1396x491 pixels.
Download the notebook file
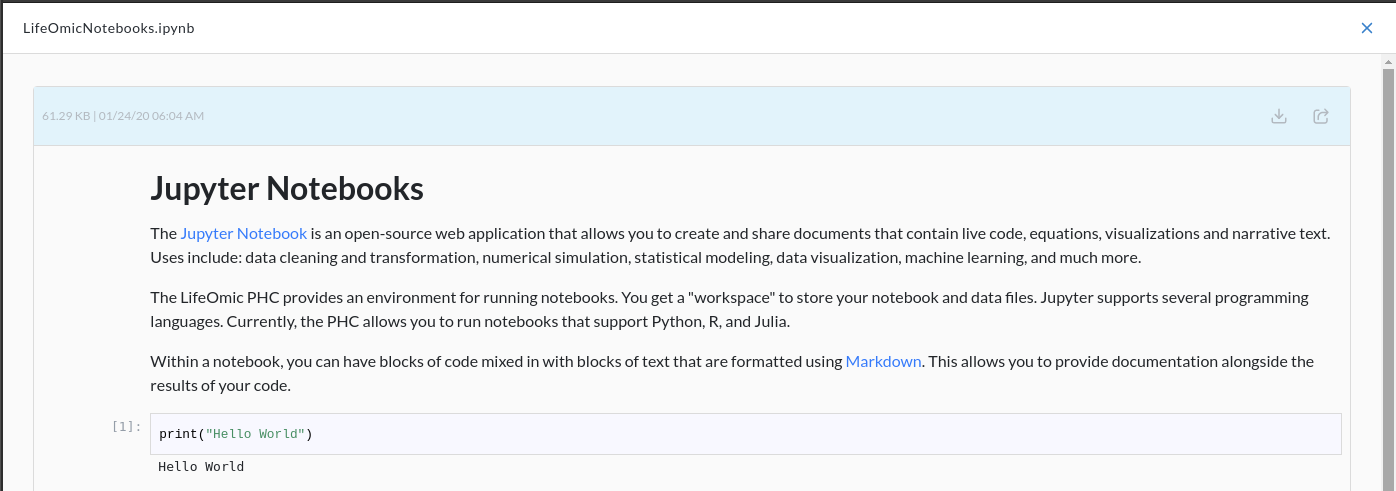[1278, 116]
